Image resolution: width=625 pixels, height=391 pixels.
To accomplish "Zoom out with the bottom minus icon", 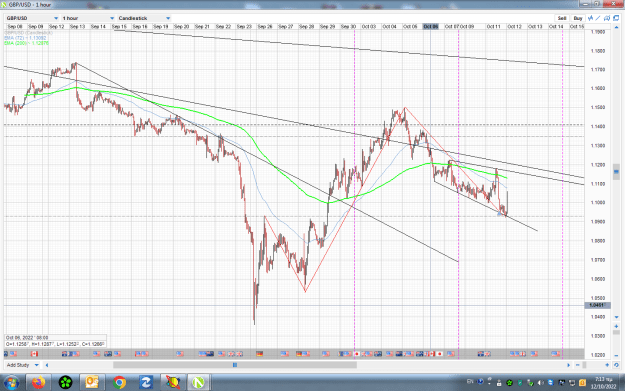I will tap(578, 365).
